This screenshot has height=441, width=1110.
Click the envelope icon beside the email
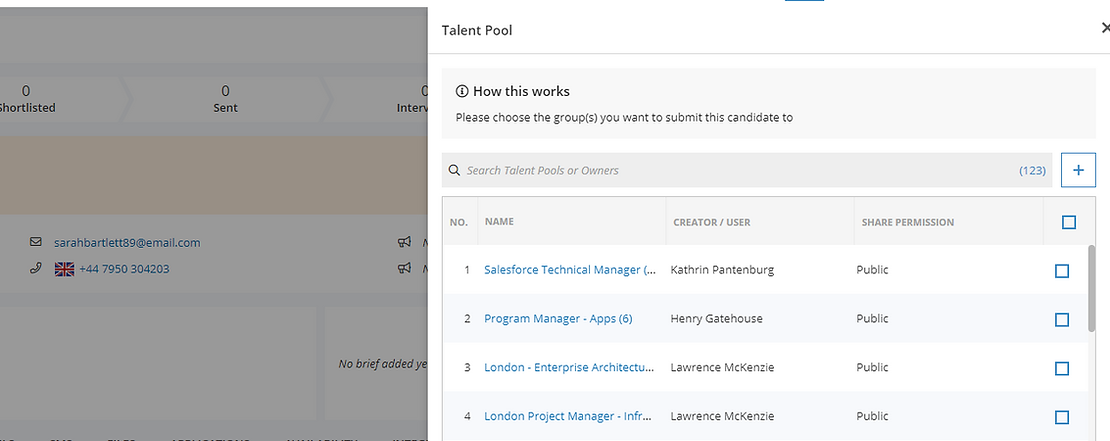[36, 242]
